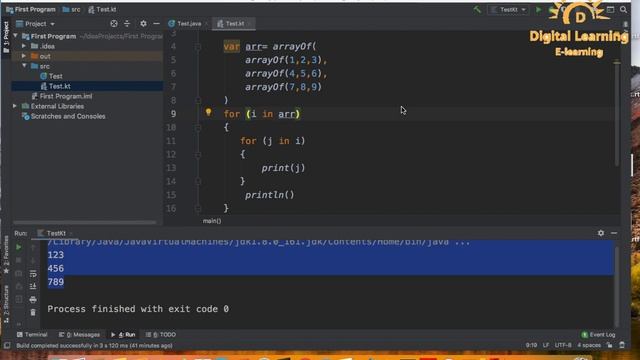The image size is (640, 360).
Task: Click the console output line 789
Action: (56, 282)
